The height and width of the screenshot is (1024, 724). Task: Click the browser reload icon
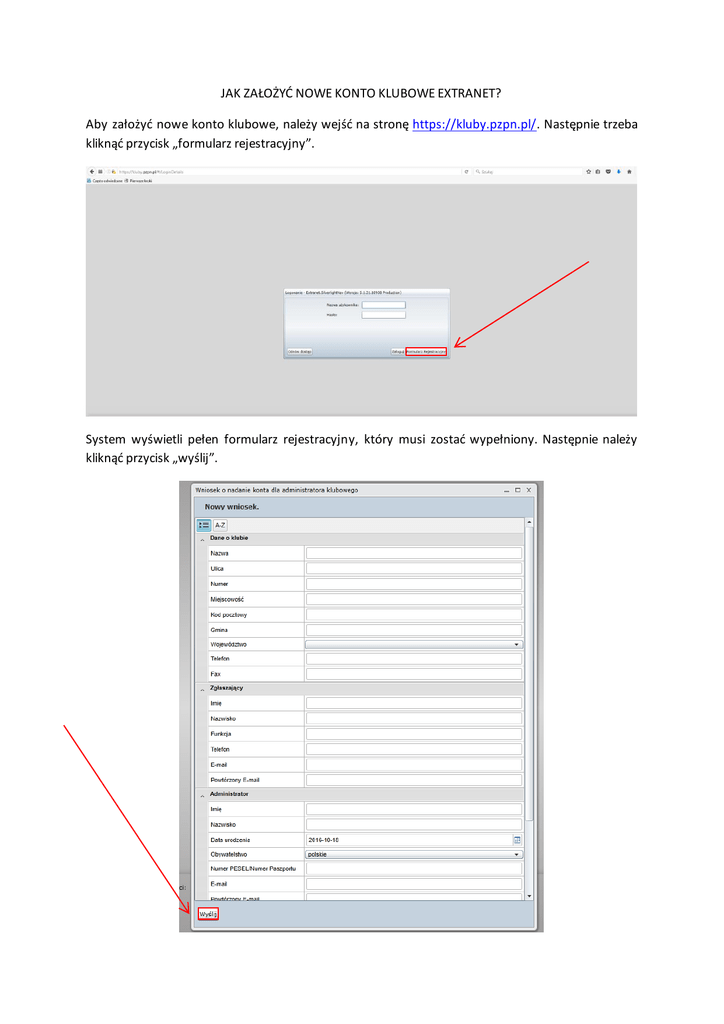(467, 172)
